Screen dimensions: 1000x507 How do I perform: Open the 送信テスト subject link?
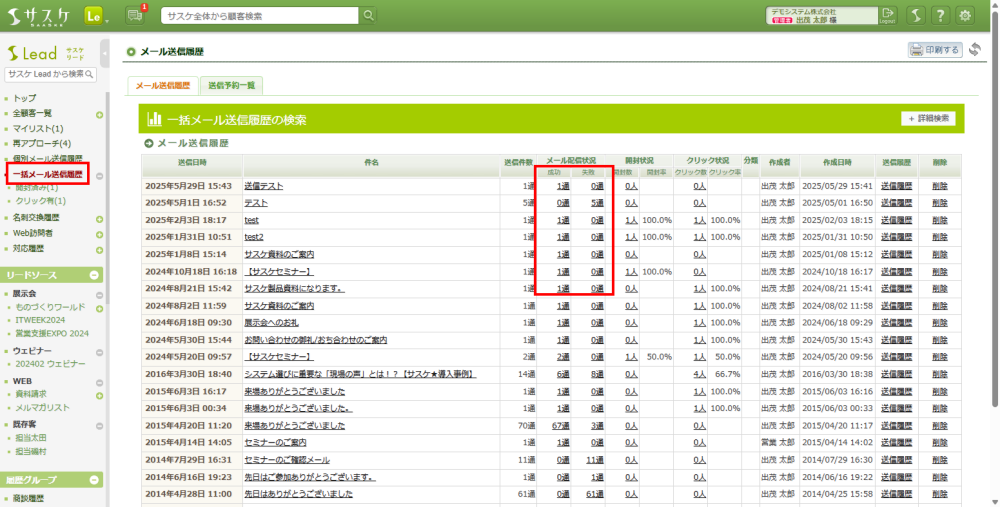[264, 186]
